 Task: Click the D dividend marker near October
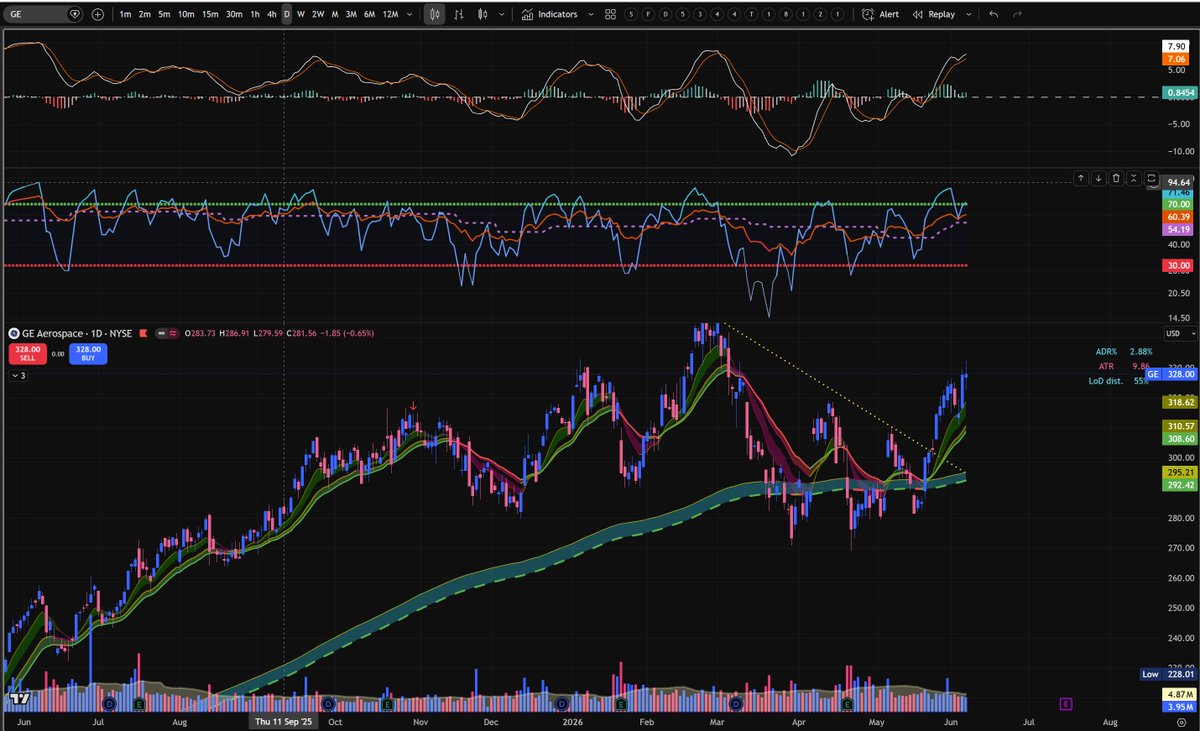click(x=328, y=703)
